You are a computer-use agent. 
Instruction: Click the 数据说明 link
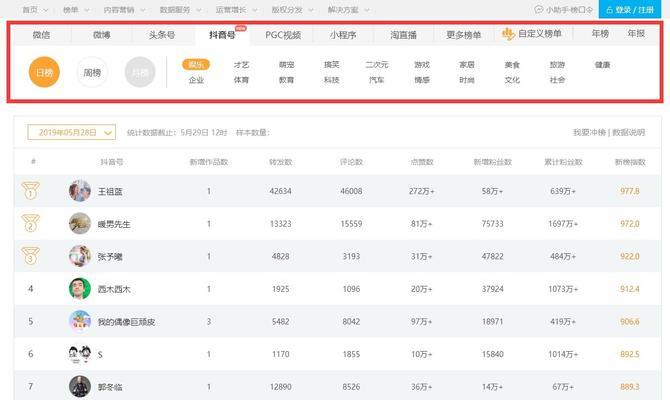(629, 132)
